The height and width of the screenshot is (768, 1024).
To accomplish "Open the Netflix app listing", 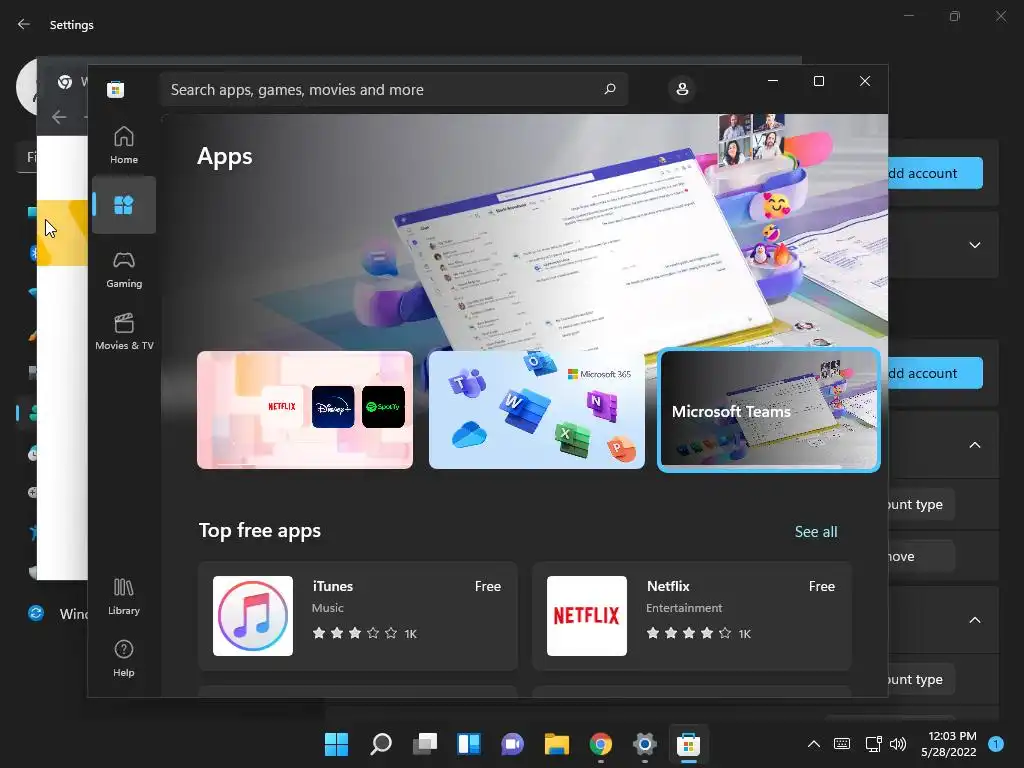I will [692, 616].
